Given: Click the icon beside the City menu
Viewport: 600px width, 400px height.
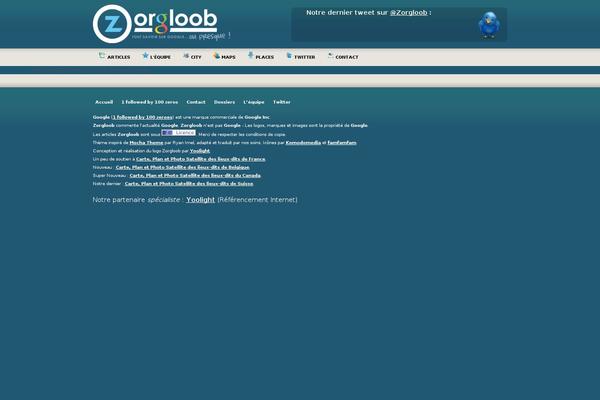Looking at the screenshot, I should pos(186,56).
